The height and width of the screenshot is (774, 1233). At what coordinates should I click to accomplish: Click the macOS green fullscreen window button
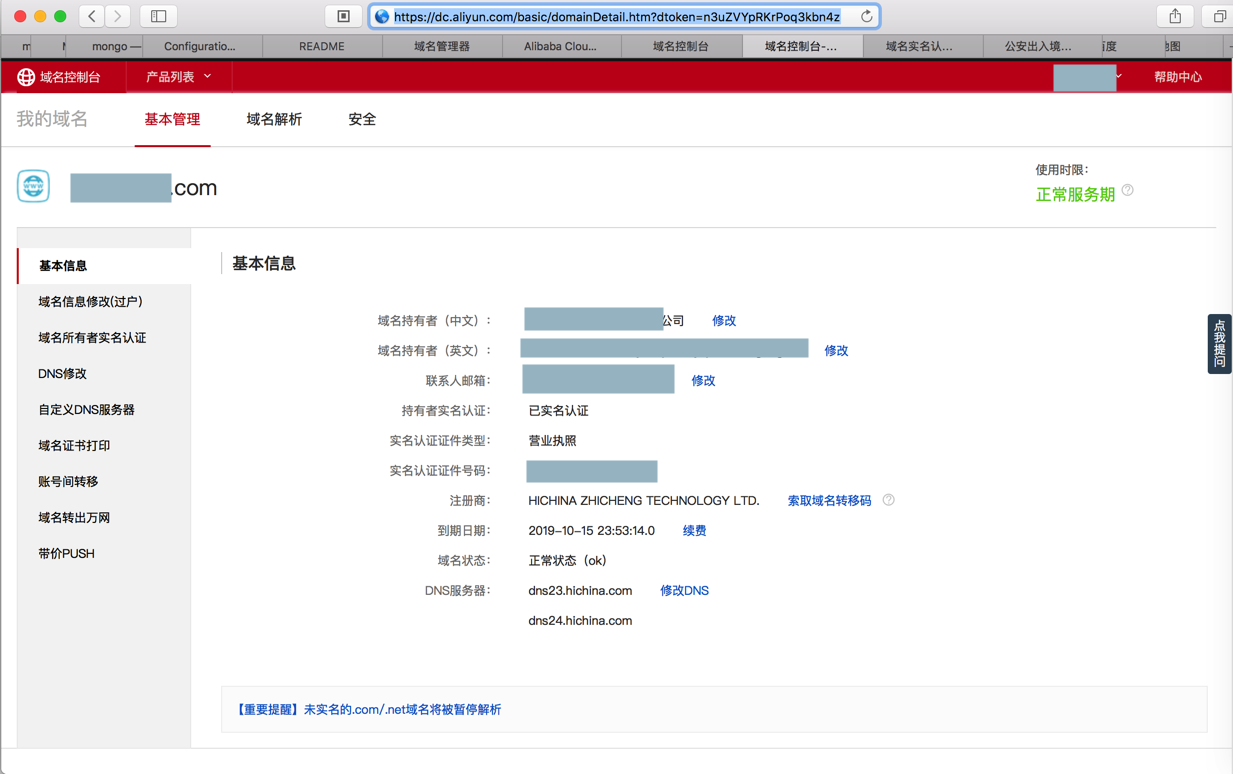[60, 16]
